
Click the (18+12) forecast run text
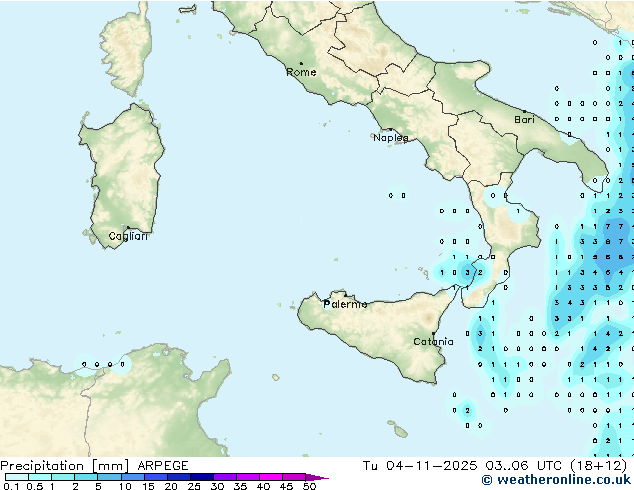599,466
